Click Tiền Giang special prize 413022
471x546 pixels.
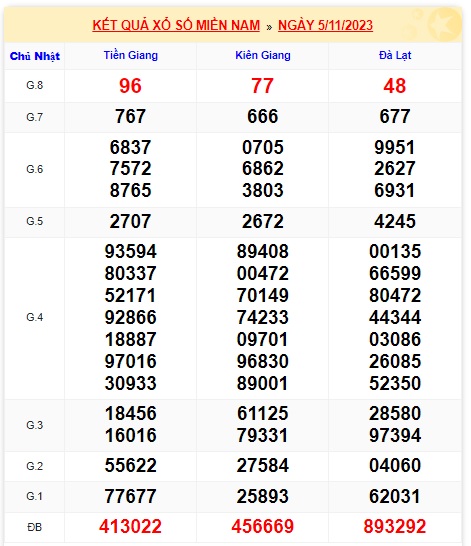click(130, 526)
